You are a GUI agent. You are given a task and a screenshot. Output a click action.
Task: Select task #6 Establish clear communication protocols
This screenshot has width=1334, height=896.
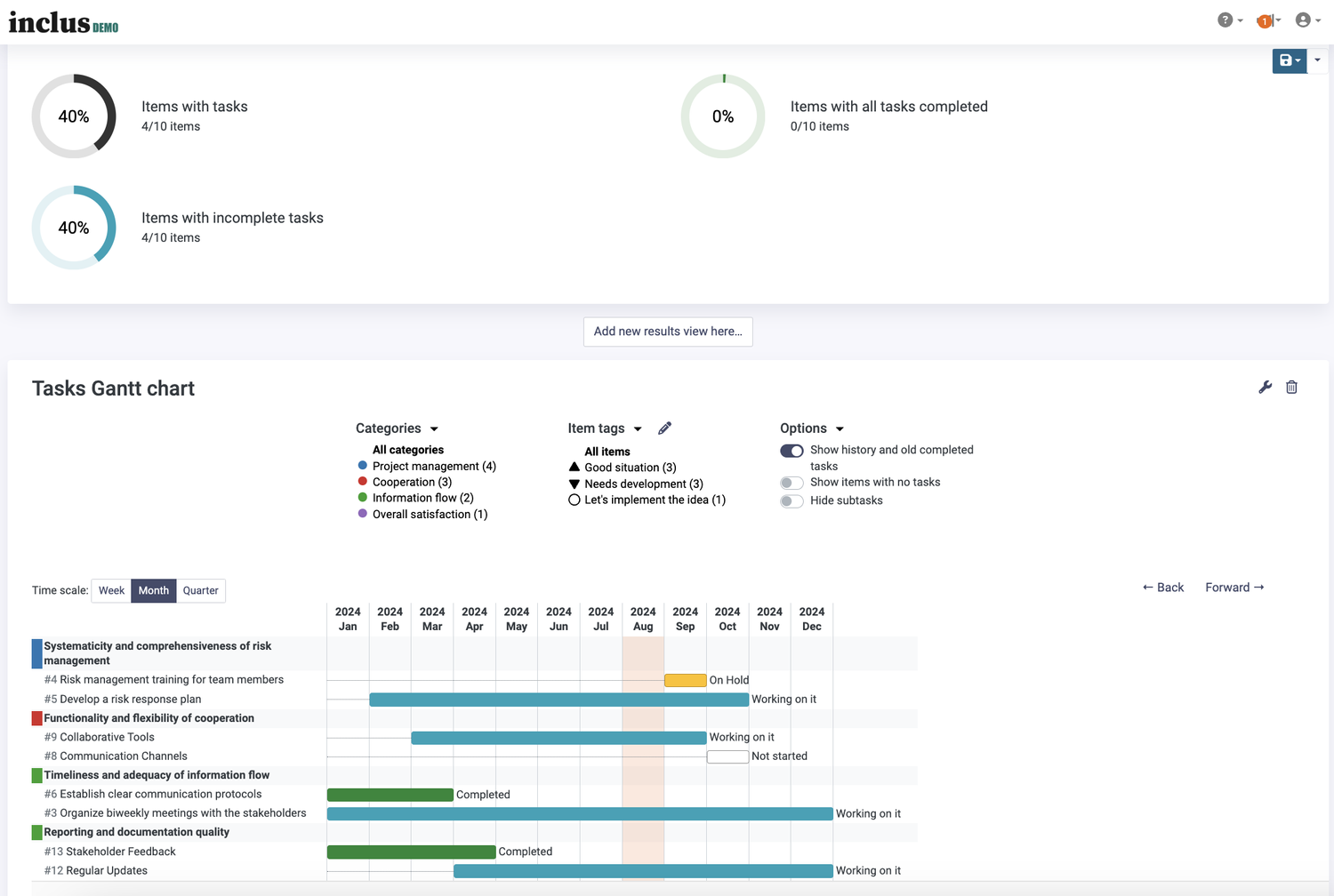153,795
